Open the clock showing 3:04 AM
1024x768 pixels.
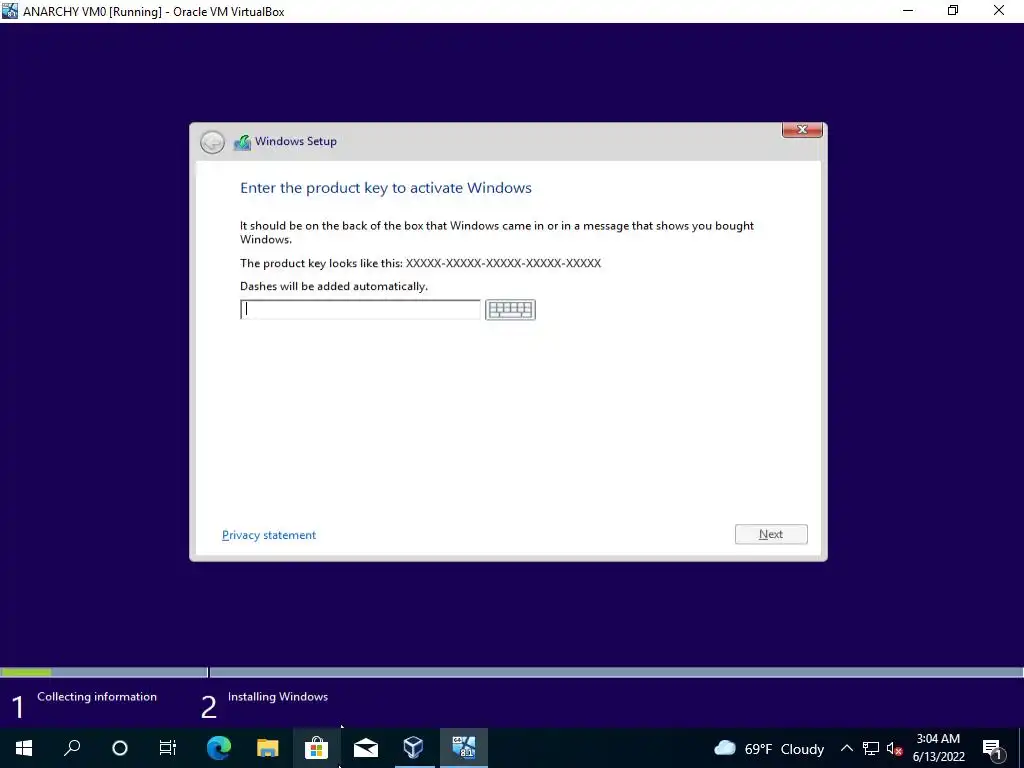pos(938,748)
